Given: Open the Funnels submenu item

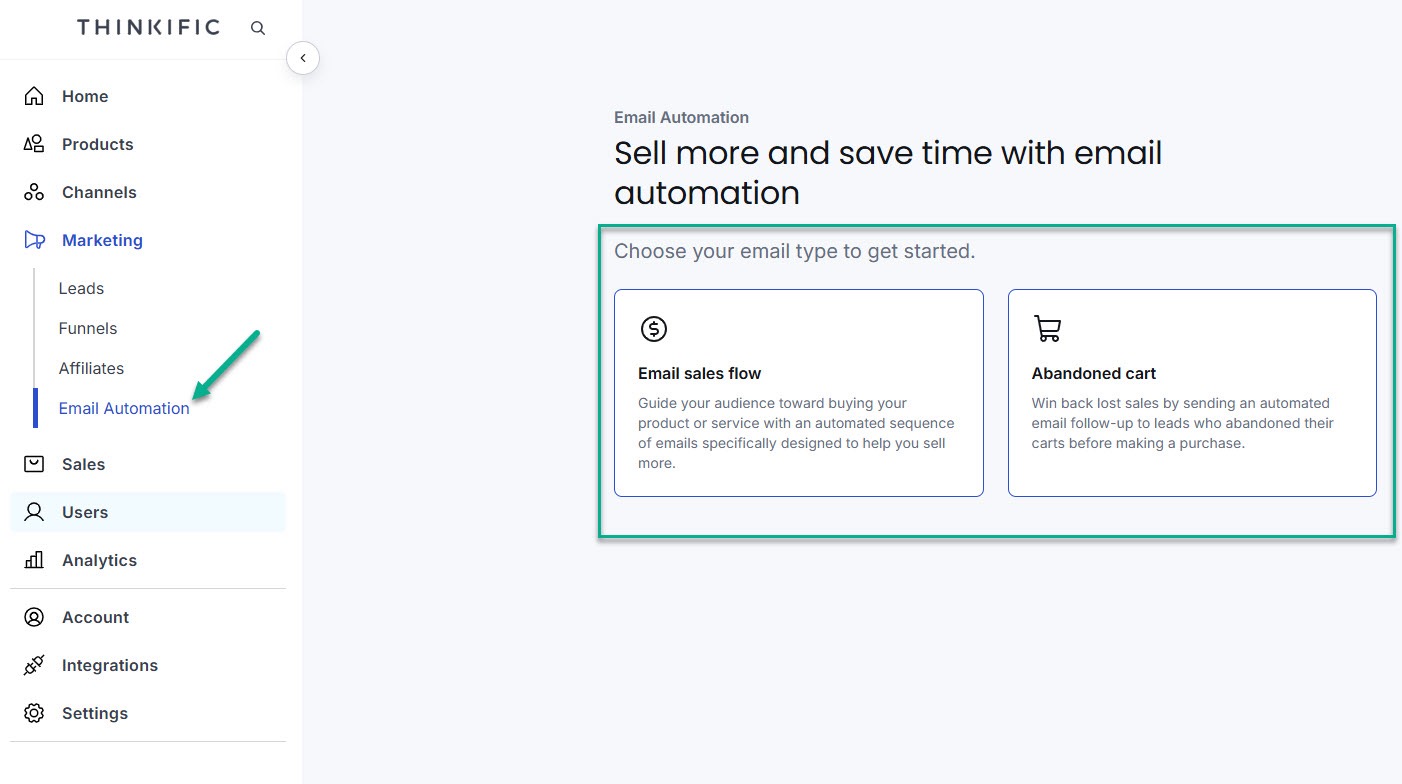Looking at the screenshot, I should [x=88, y=328].
